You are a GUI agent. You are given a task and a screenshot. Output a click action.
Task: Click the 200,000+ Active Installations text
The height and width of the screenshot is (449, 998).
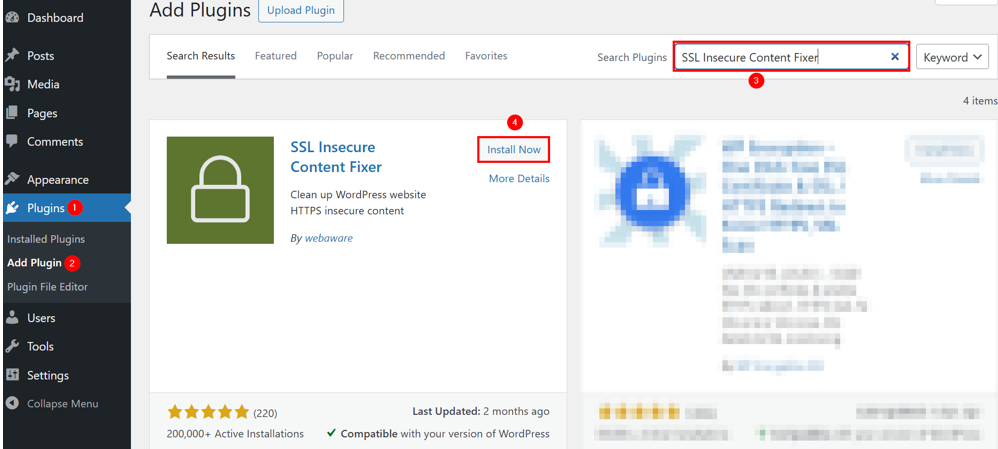[x=235, y=434]
